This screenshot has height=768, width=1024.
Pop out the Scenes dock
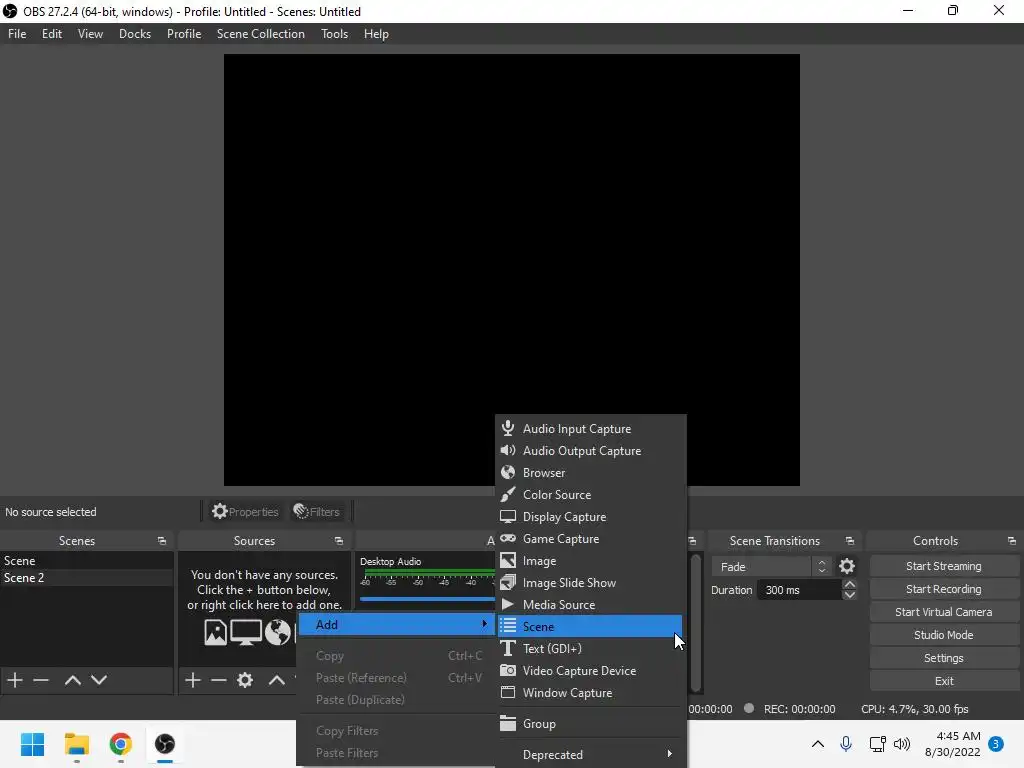coord(161,541)
